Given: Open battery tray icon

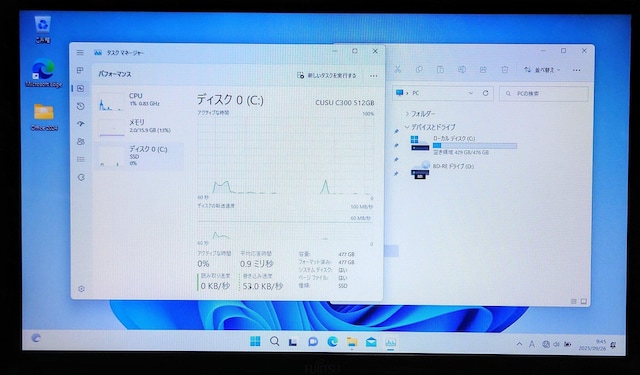Looking at the screenshot, I should (567, 344).
